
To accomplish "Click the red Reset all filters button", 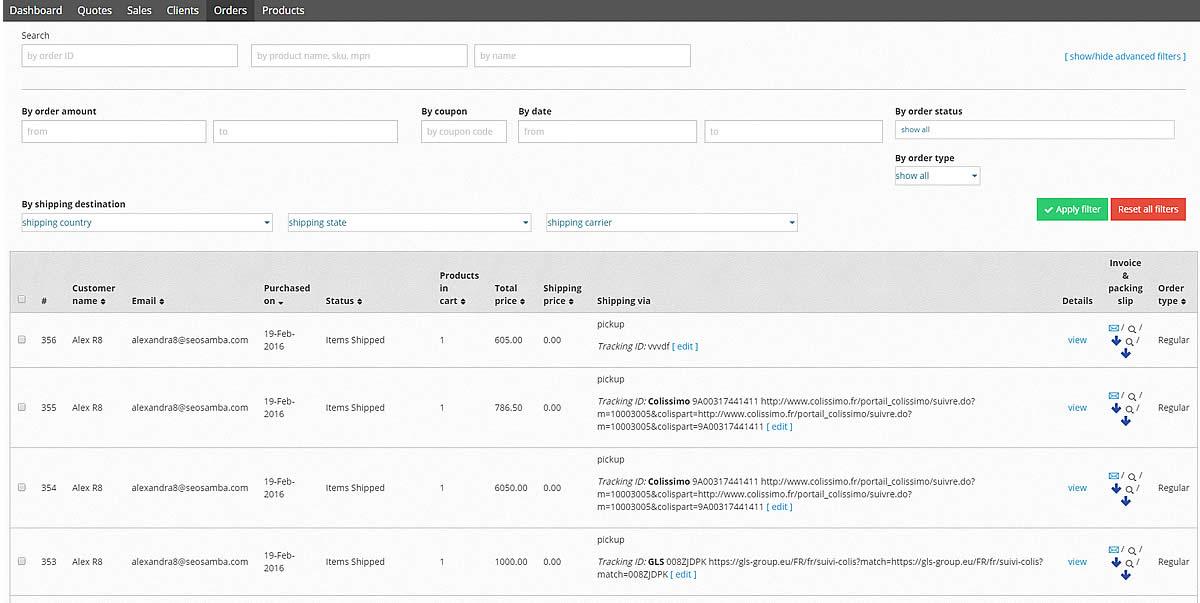I will tap(1148, 209).
